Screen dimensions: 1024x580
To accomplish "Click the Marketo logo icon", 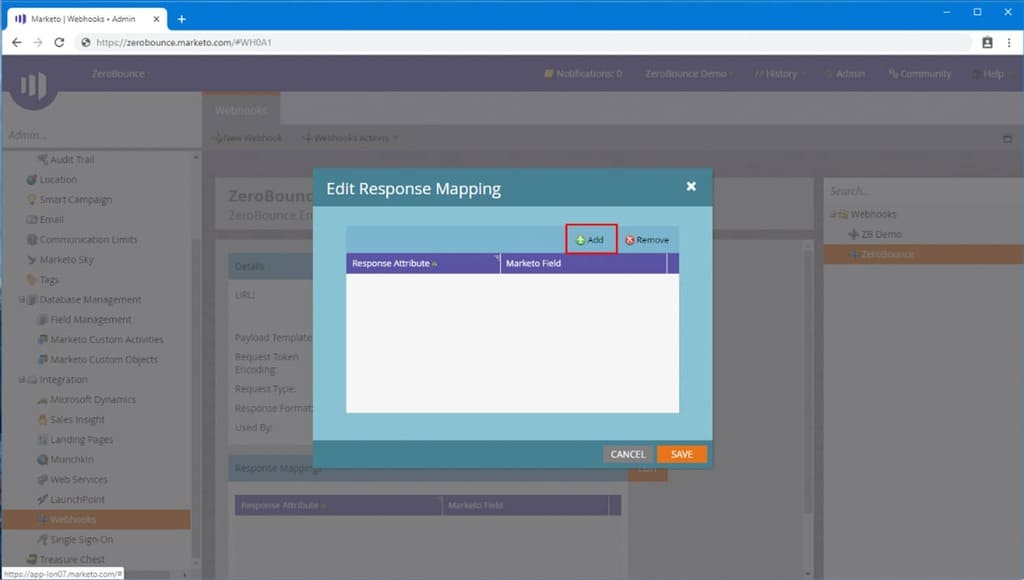I will pos(33,85).
